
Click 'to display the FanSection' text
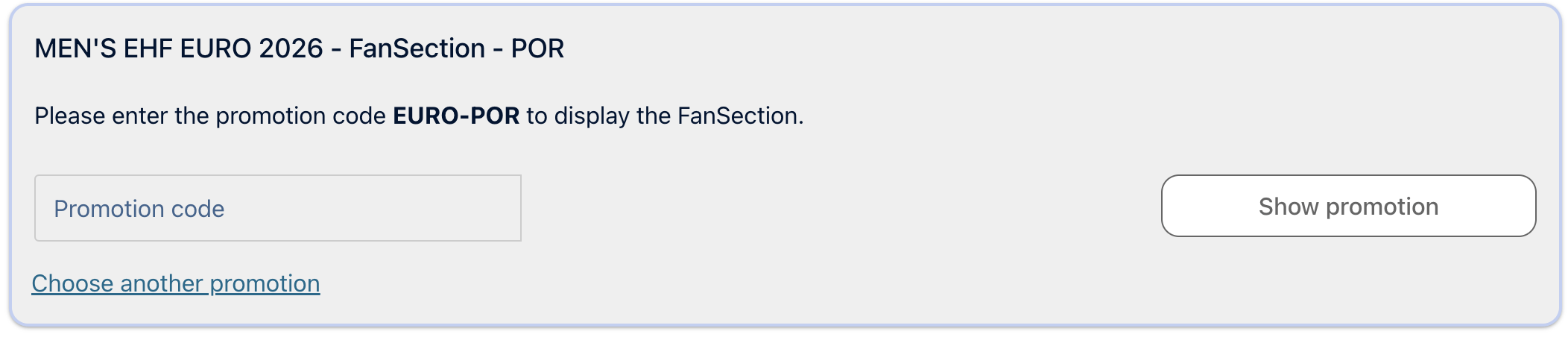click(x=663, y=116)
